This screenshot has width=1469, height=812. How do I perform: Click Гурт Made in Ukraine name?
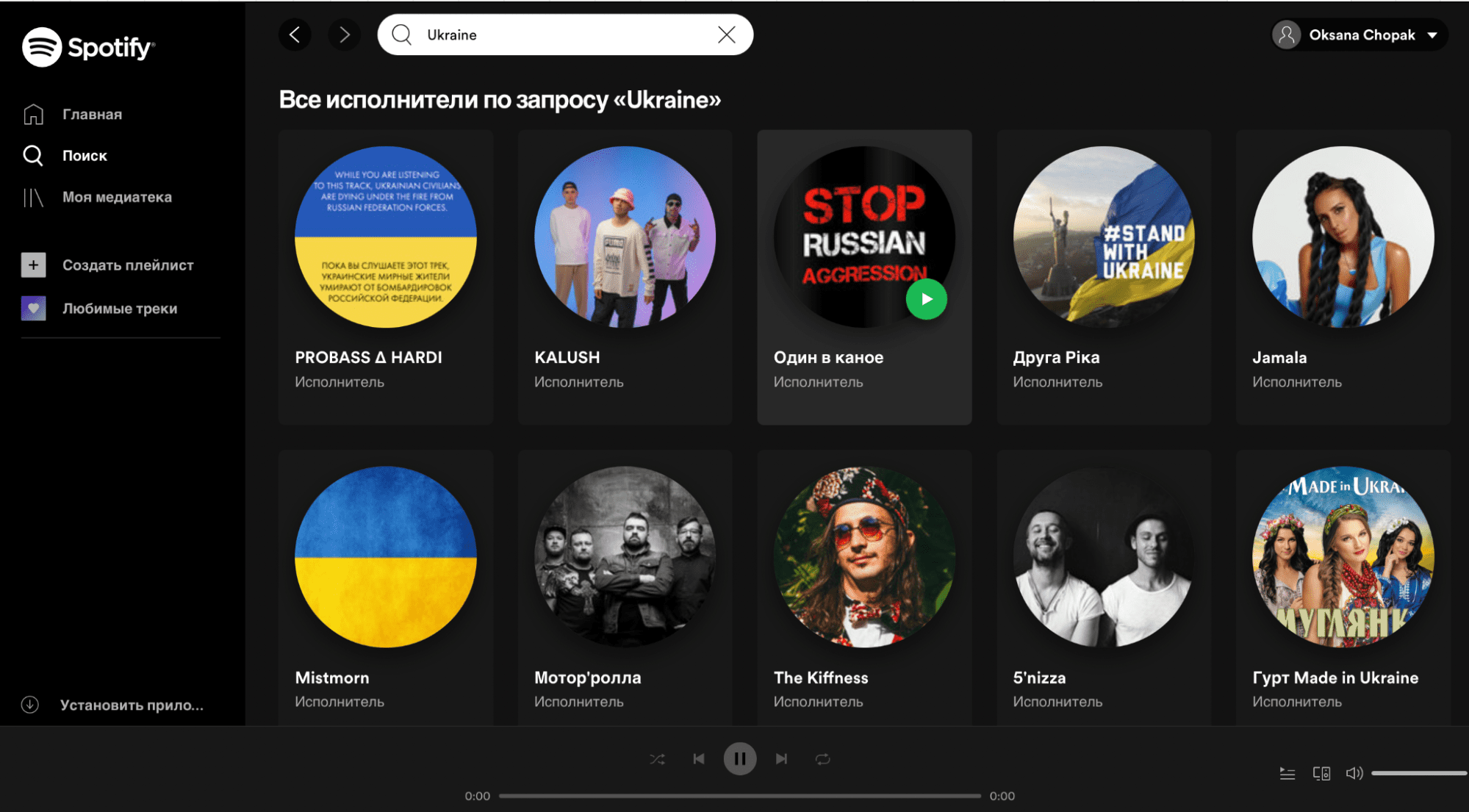[x=1335, y=678]
